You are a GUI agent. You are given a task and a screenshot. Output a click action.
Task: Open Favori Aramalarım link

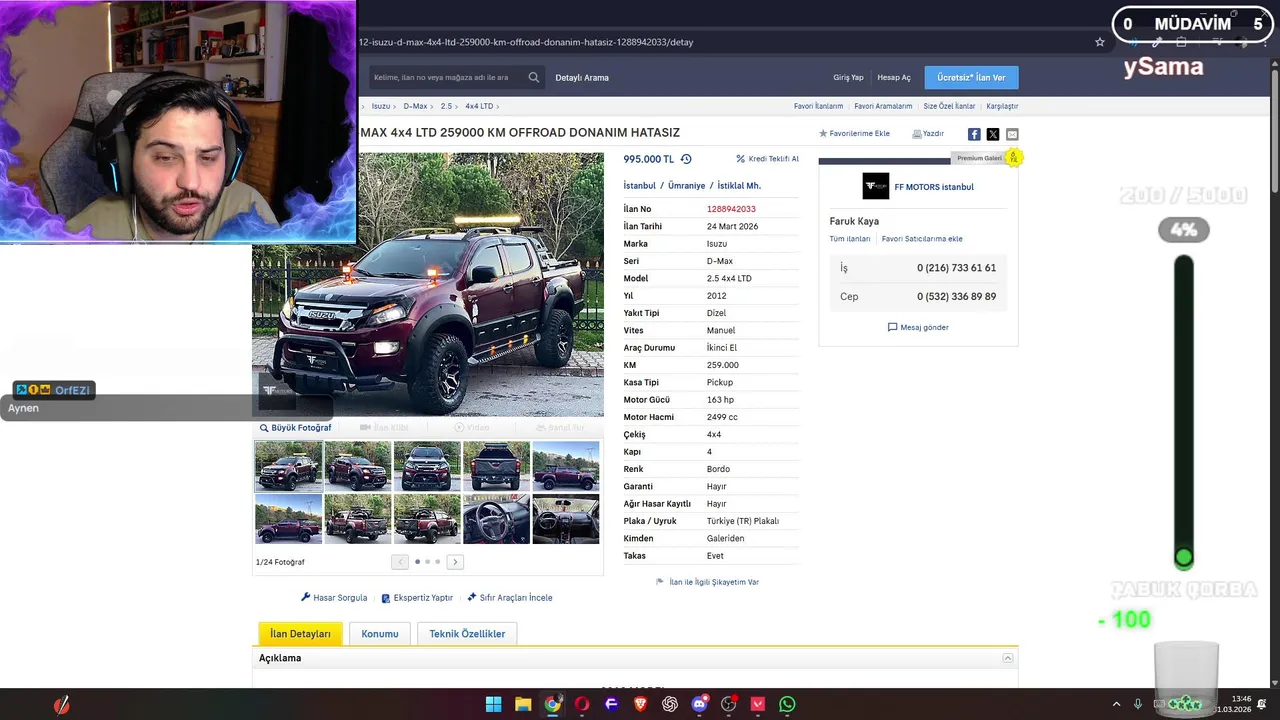883,106
